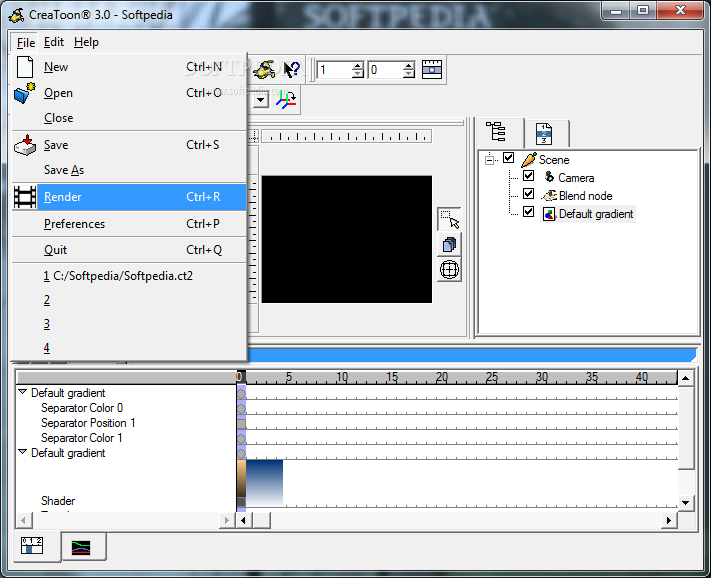Click the second frame value input field
711x578 pixels.
click(x=385, y=70)
